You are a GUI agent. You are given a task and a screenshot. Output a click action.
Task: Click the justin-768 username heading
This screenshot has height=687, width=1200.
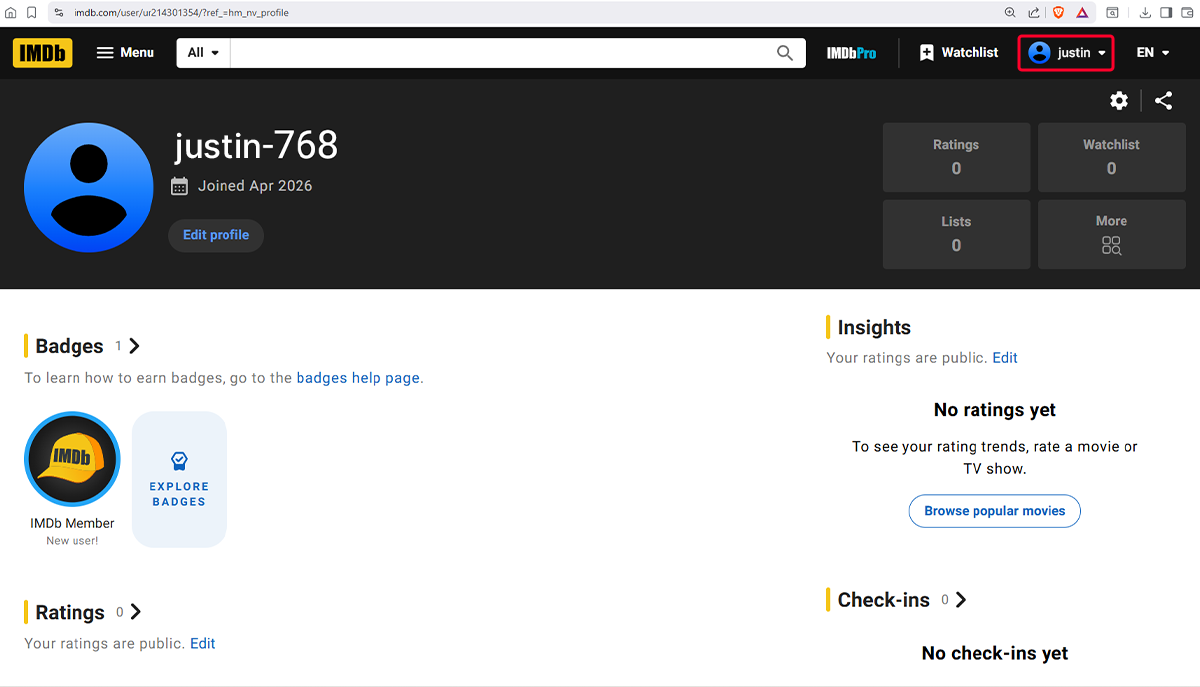click(256, 146)
